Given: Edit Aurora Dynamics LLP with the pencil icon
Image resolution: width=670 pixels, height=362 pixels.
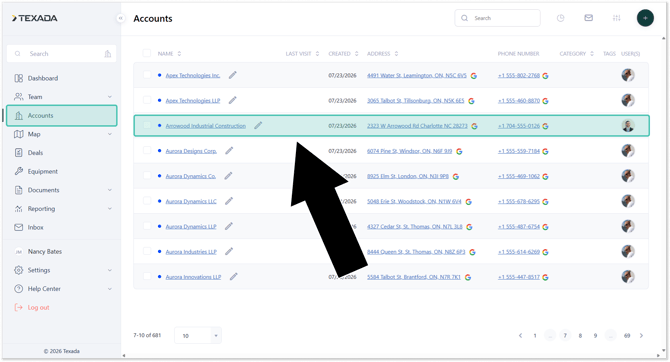Looking at the screenshot, I should 229,227.
